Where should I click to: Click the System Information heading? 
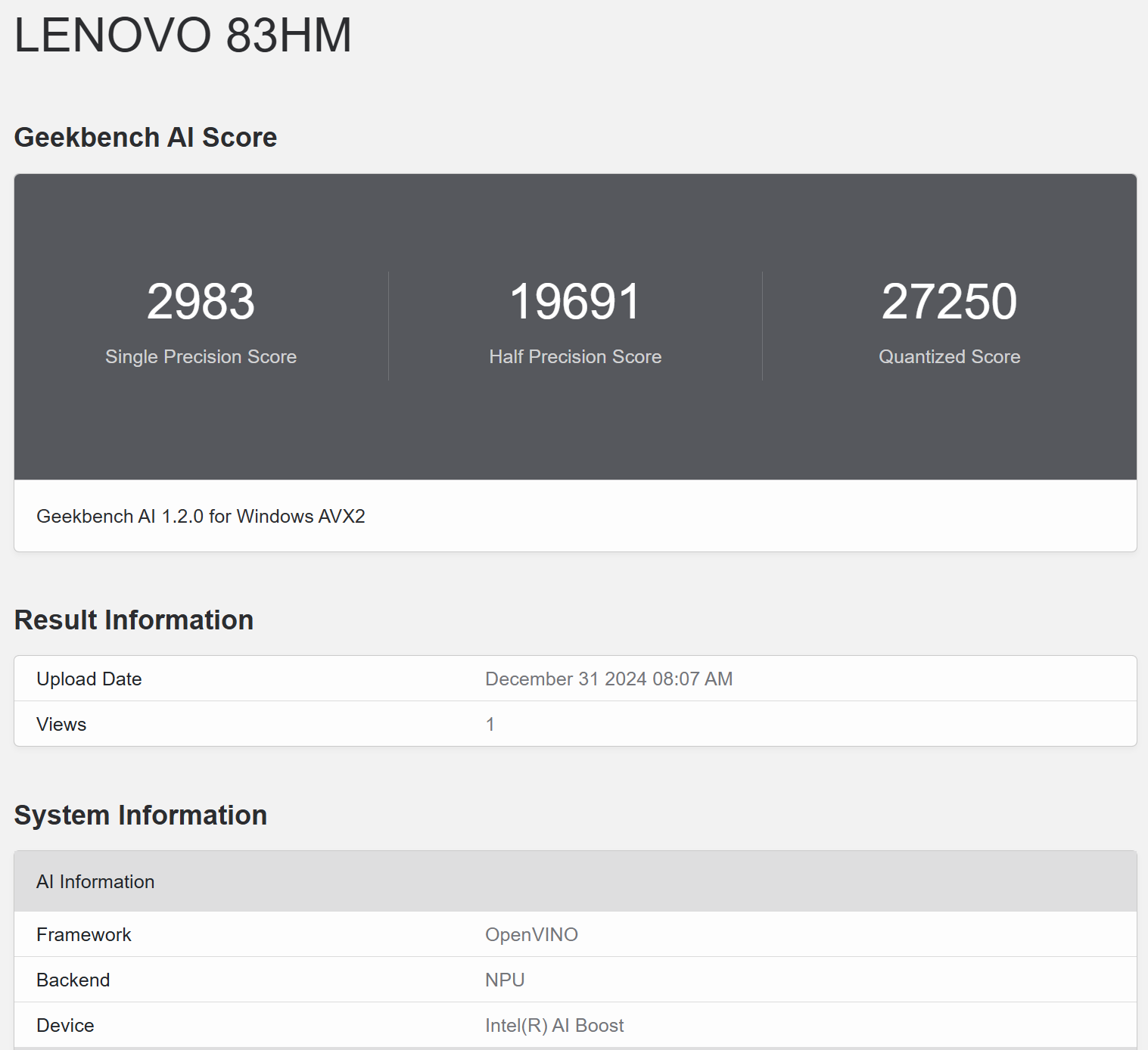(140, 815)
